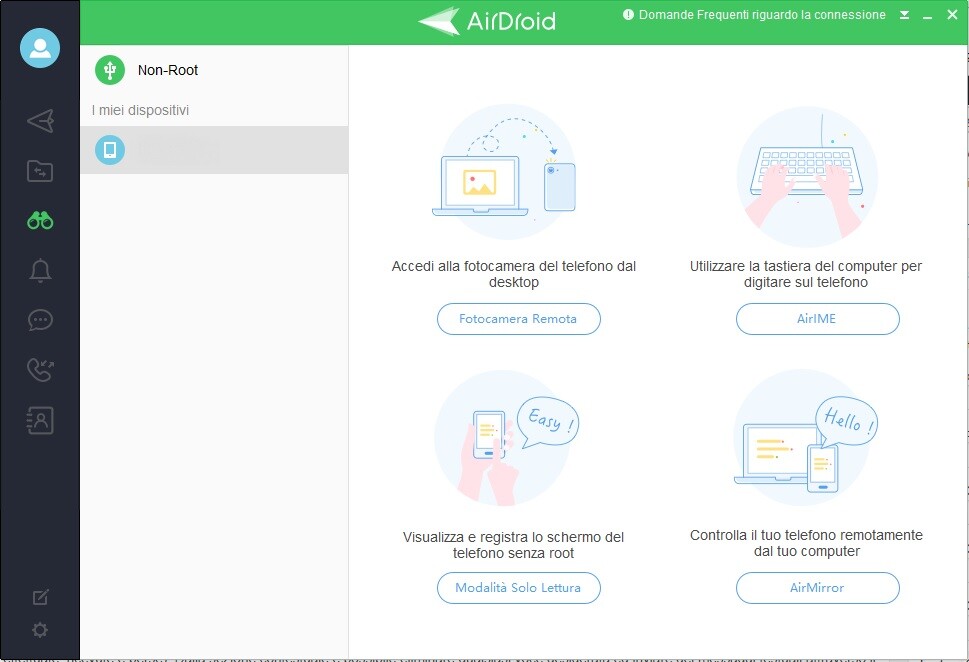
Task: Open Fotocamera Remota
Action: pos(518,318)
